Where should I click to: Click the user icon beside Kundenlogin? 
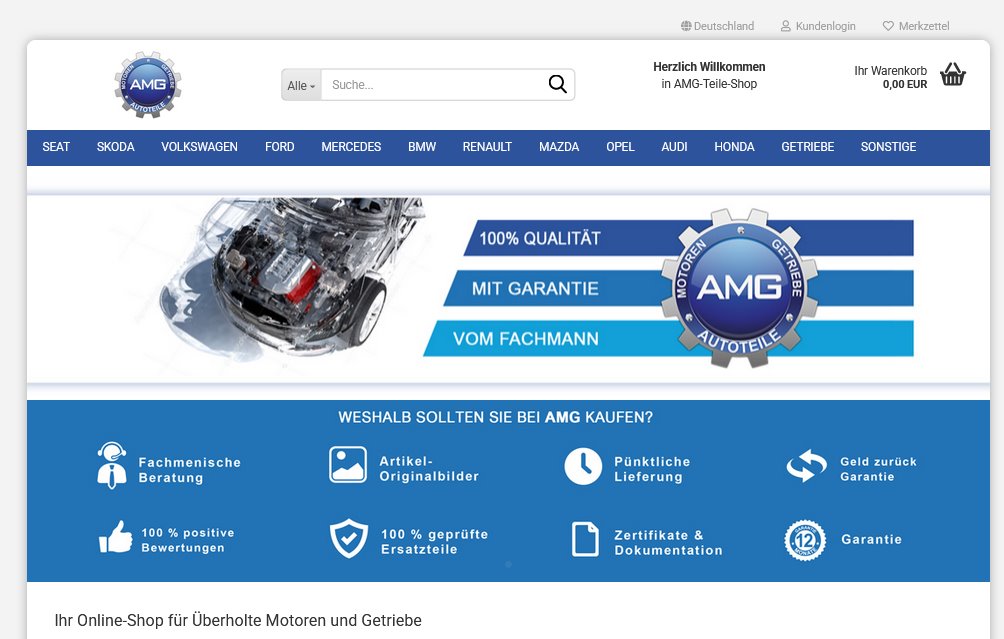coord(786,26)
